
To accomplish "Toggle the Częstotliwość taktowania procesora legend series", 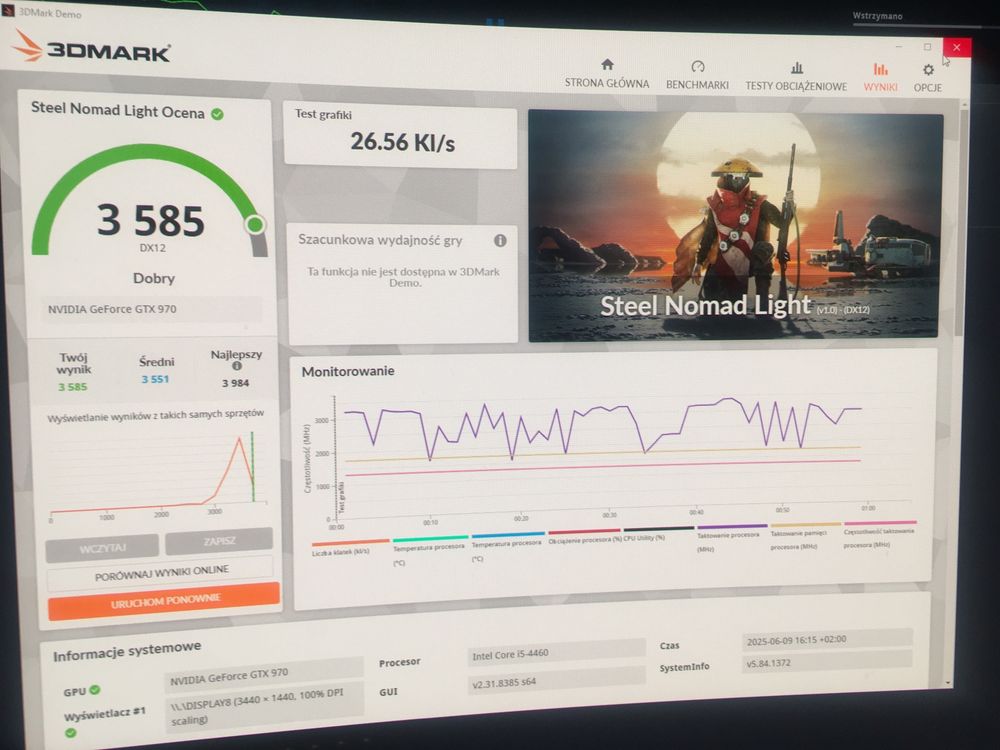I will coord(879,534).
